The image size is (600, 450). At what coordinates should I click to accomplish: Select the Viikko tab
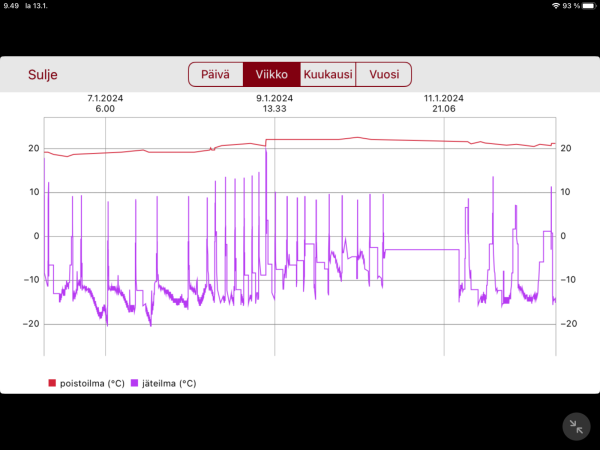click(x=272, y=74)
